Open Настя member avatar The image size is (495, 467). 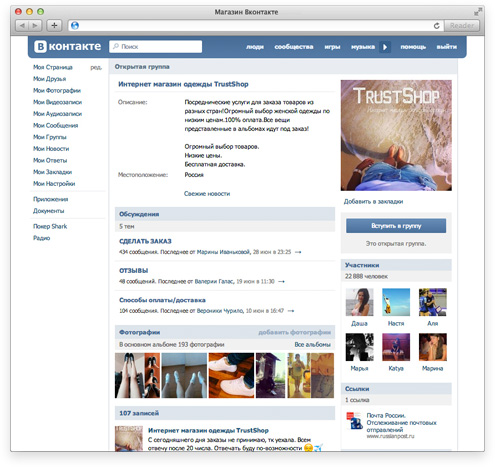click(396, 302)
